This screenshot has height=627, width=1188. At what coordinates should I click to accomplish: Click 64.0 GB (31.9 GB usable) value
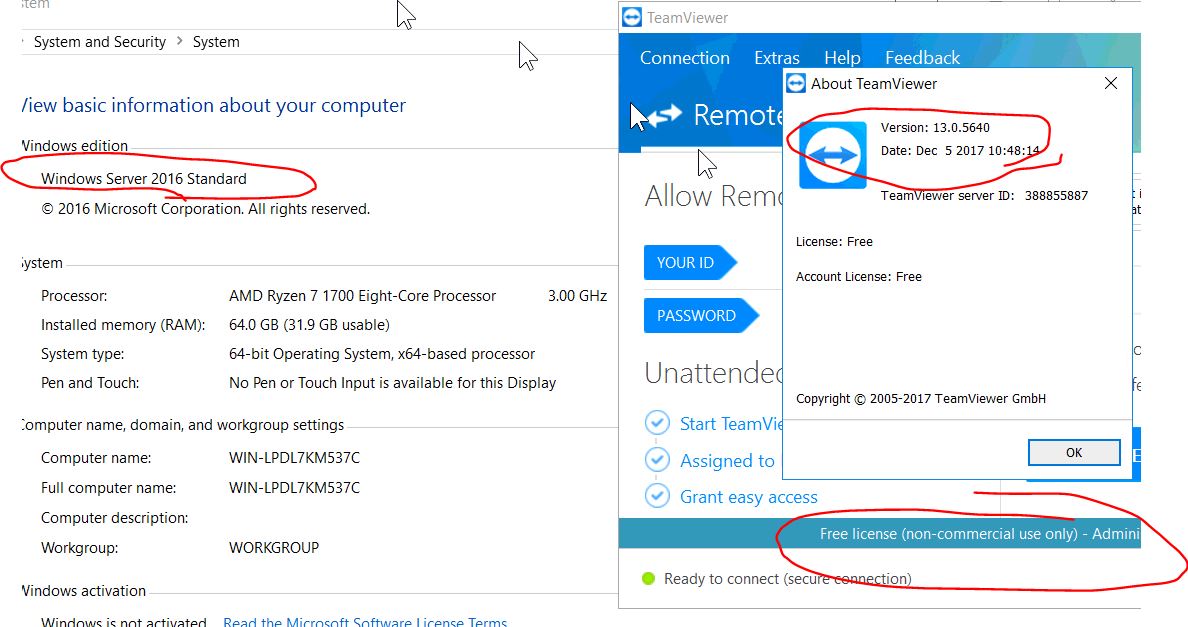[x=309, y=325]
